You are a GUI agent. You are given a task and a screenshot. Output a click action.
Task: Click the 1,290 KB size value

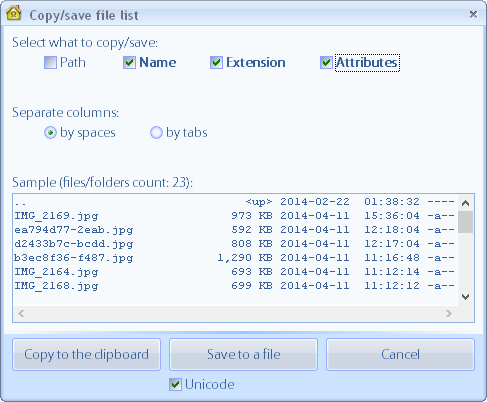pyautogui.click(x=245, y=258)
